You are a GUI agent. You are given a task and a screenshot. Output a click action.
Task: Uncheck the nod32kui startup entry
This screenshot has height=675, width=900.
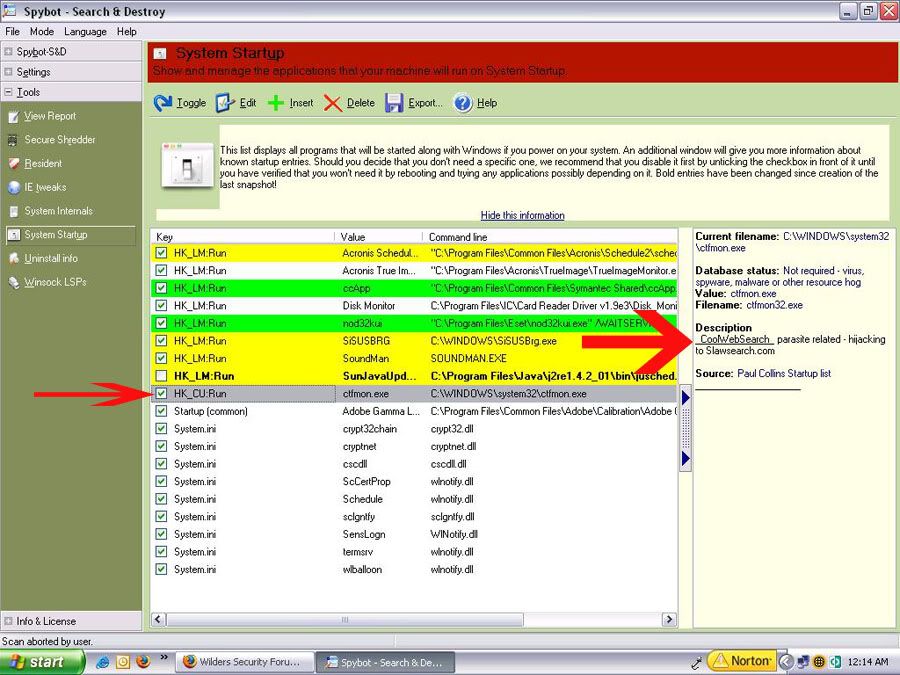[x=161, y=323]
